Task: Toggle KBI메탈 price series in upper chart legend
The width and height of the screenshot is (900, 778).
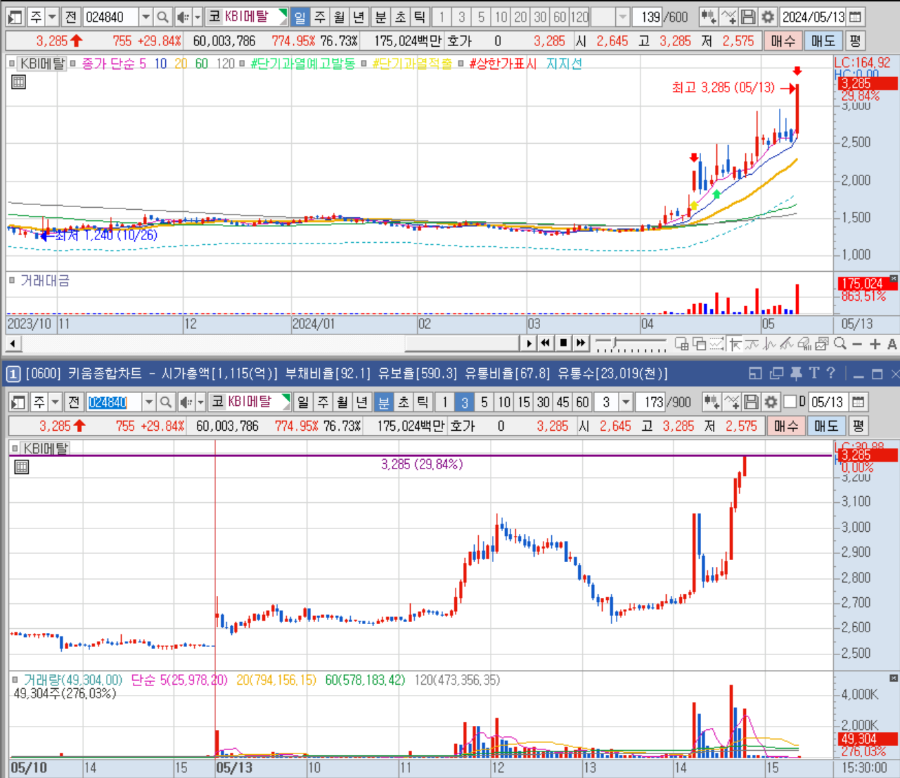Action: (12, 64)
